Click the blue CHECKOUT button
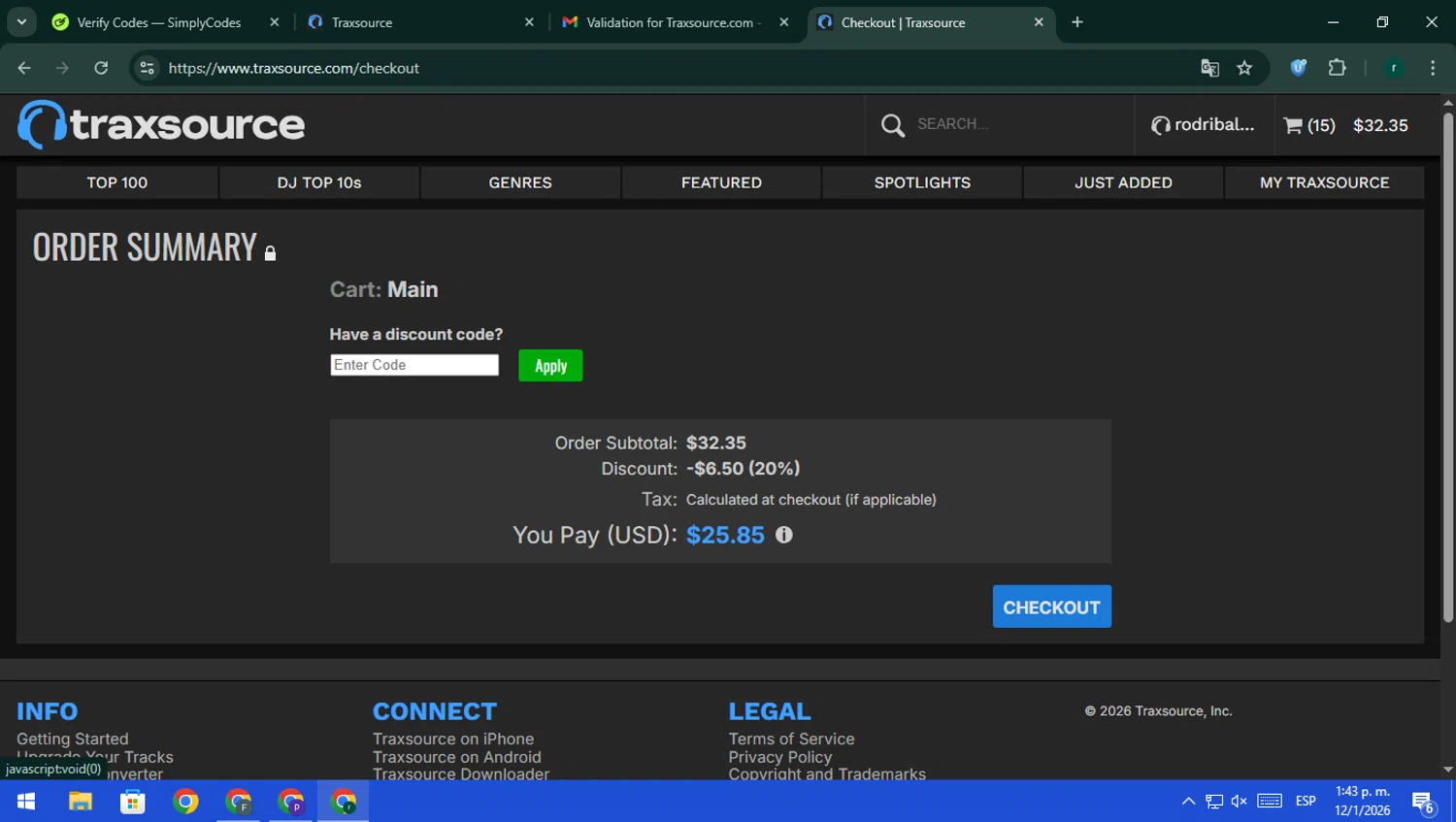Viewport: 1456px width, 822px height. [x=1052, y=607]
